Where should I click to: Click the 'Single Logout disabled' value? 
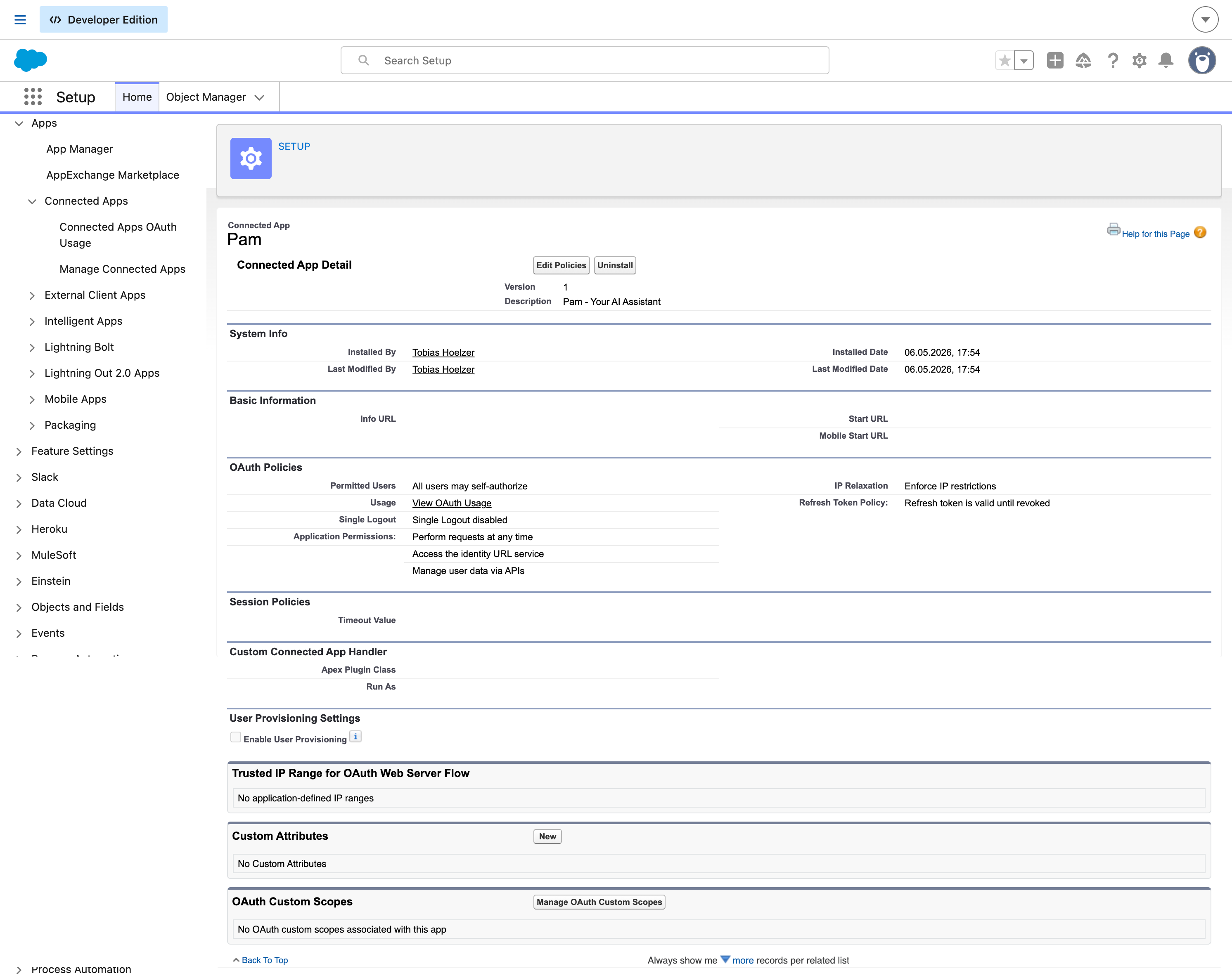tap(460, 520)
